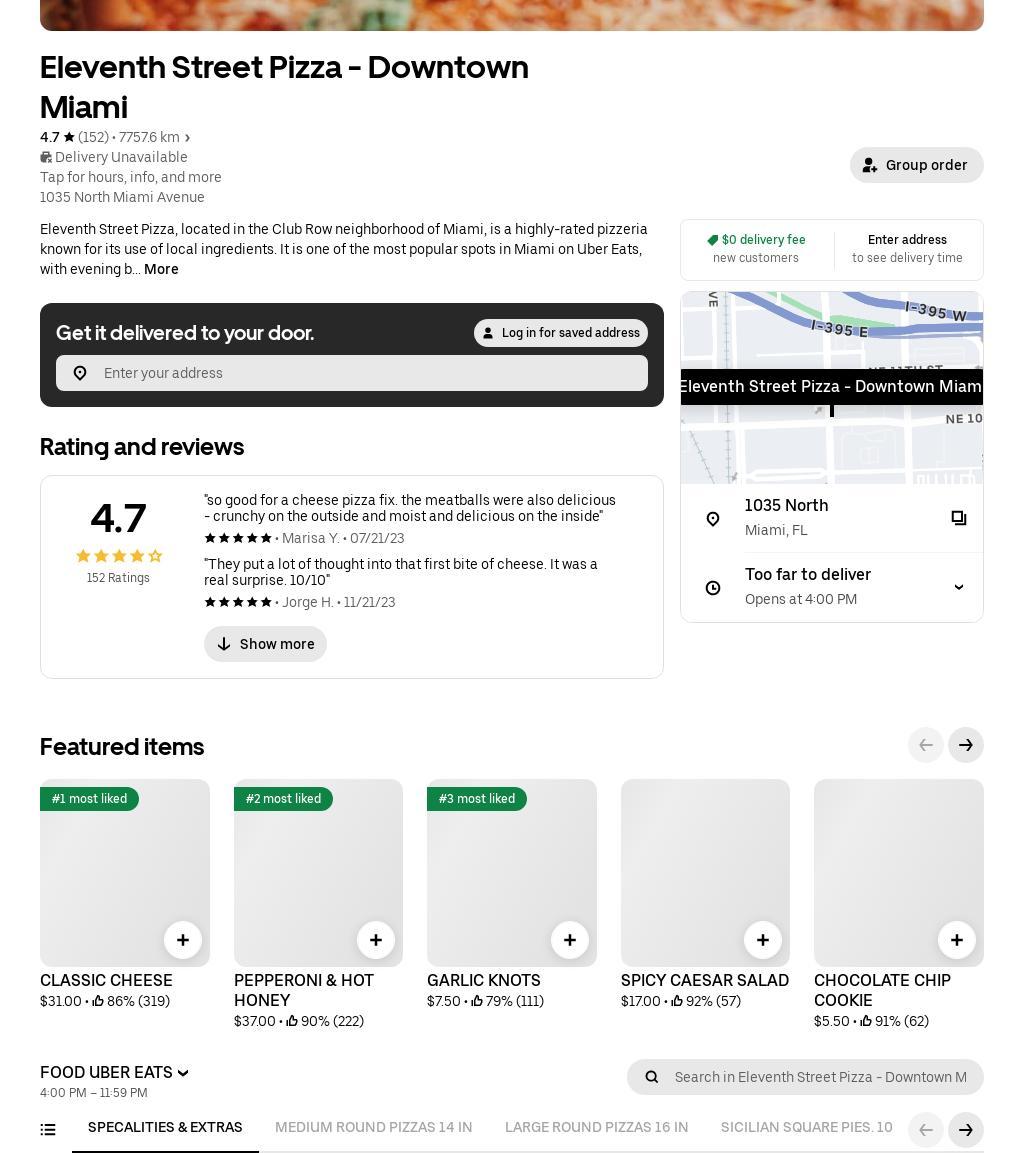Open Large Round Pizzas 16 In tab
Image resolution: width=1024 pixels, height=1153 pixels.
(596, 1128)
